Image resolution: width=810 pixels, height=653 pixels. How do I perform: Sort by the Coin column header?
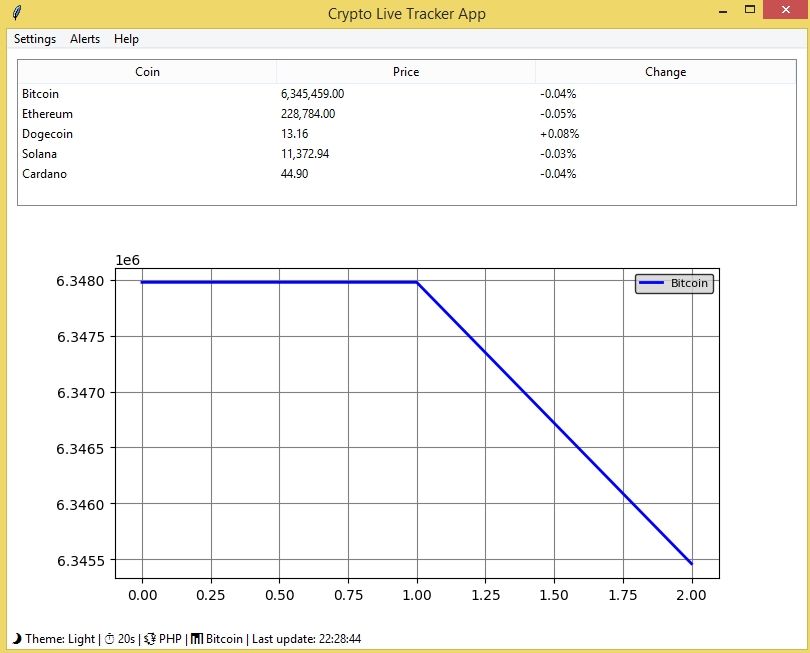pos(147,72)
